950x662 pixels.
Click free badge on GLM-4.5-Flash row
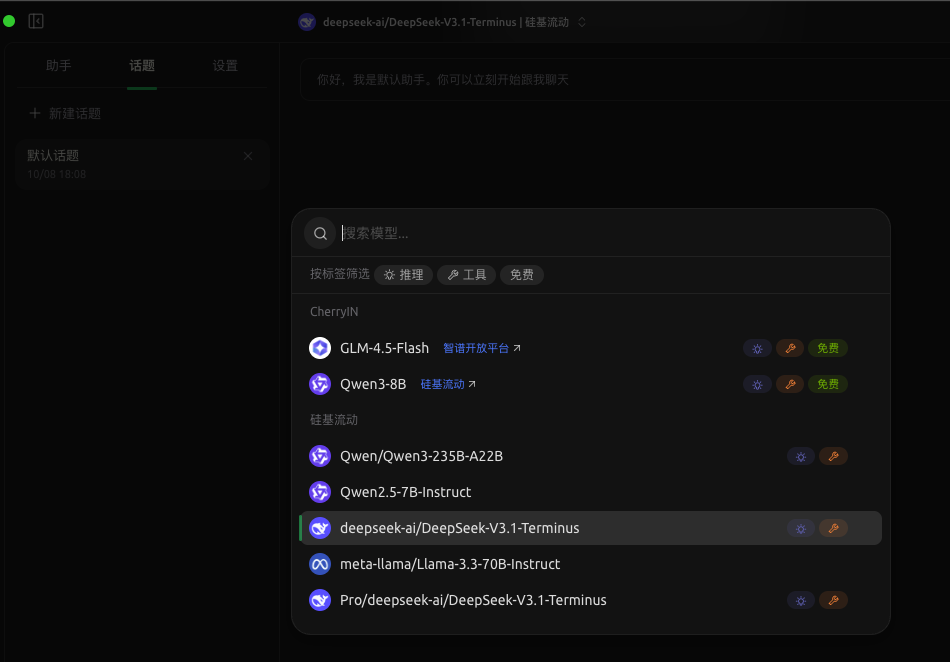tap(828, 348)
